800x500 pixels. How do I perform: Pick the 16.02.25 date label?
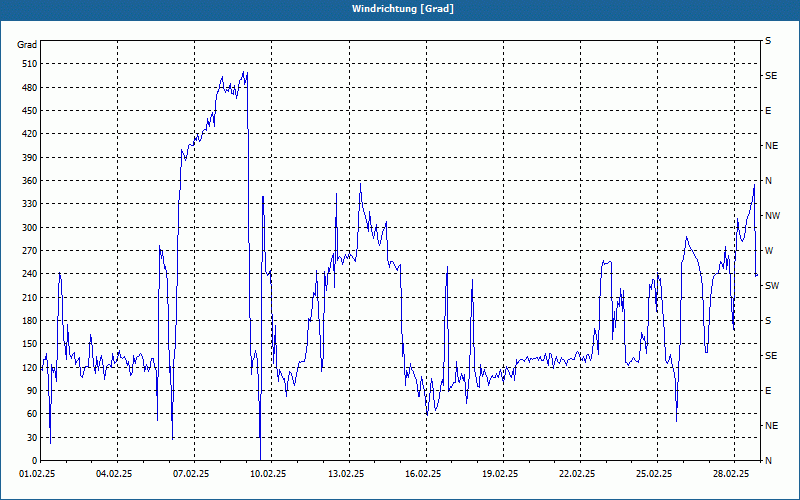pyautogui.click(x=423, y=474)
